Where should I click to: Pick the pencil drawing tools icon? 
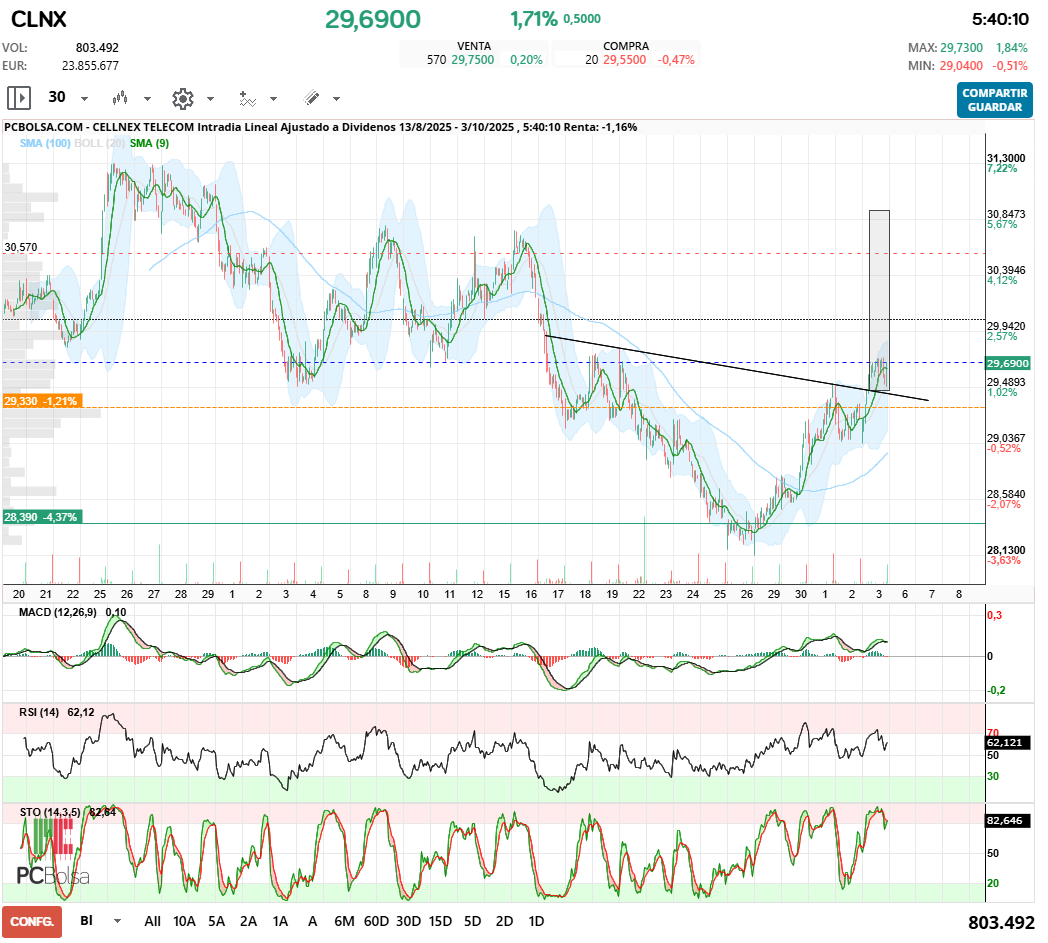coord(311,98)
